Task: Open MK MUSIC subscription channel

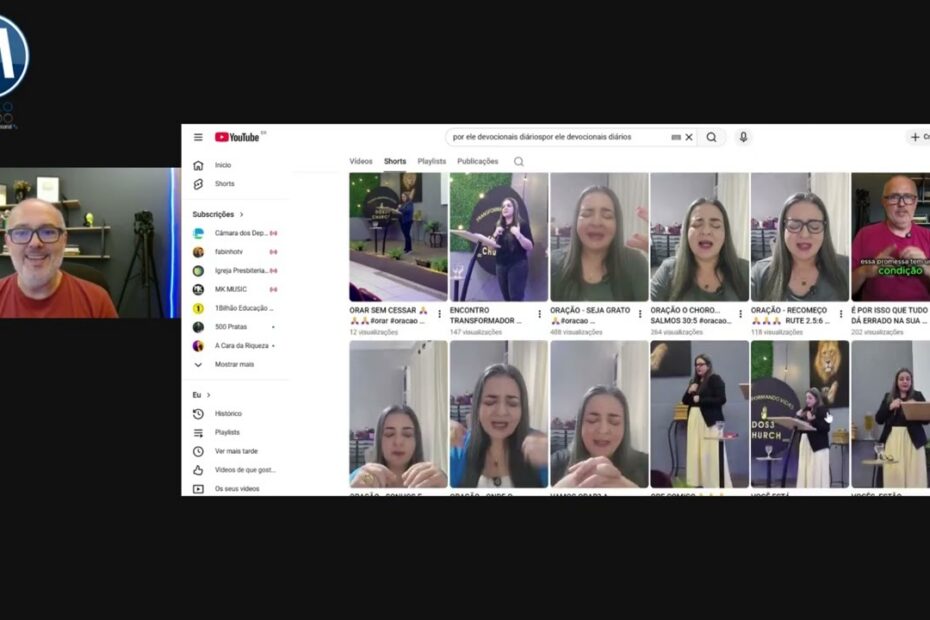Action: coord(231,290)
